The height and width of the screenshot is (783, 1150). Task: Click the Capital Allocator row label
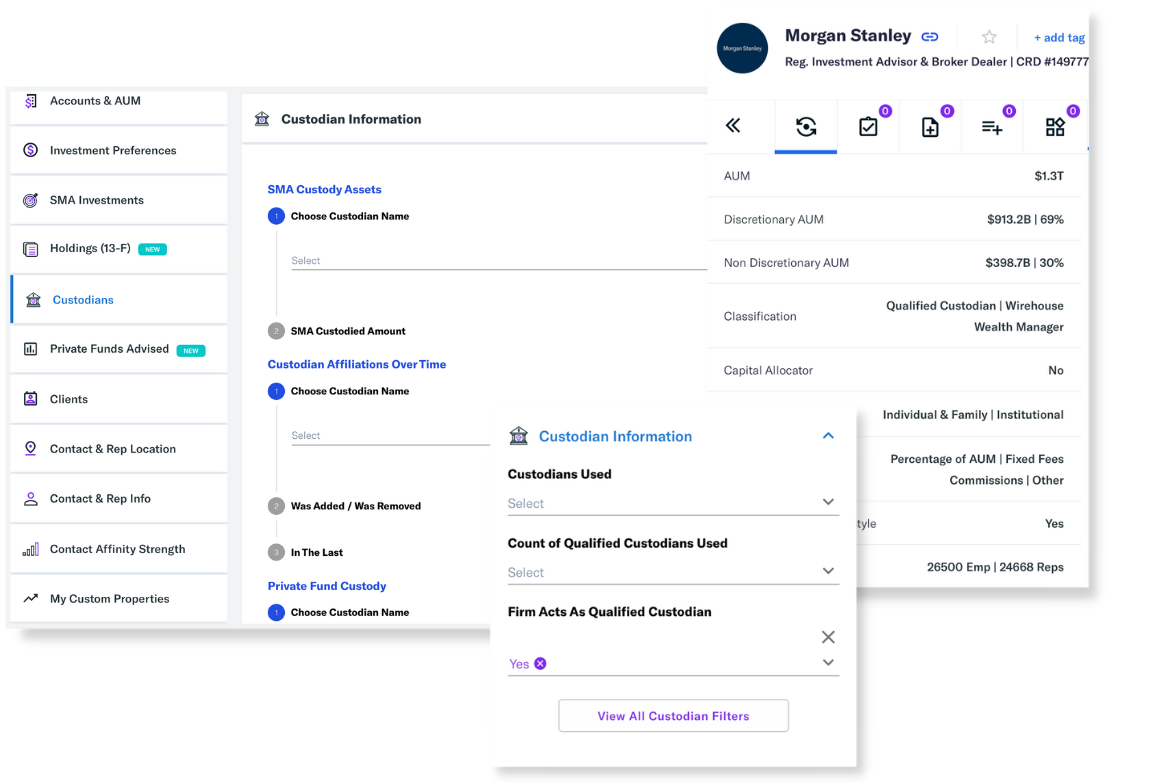(x=768, y=370)
